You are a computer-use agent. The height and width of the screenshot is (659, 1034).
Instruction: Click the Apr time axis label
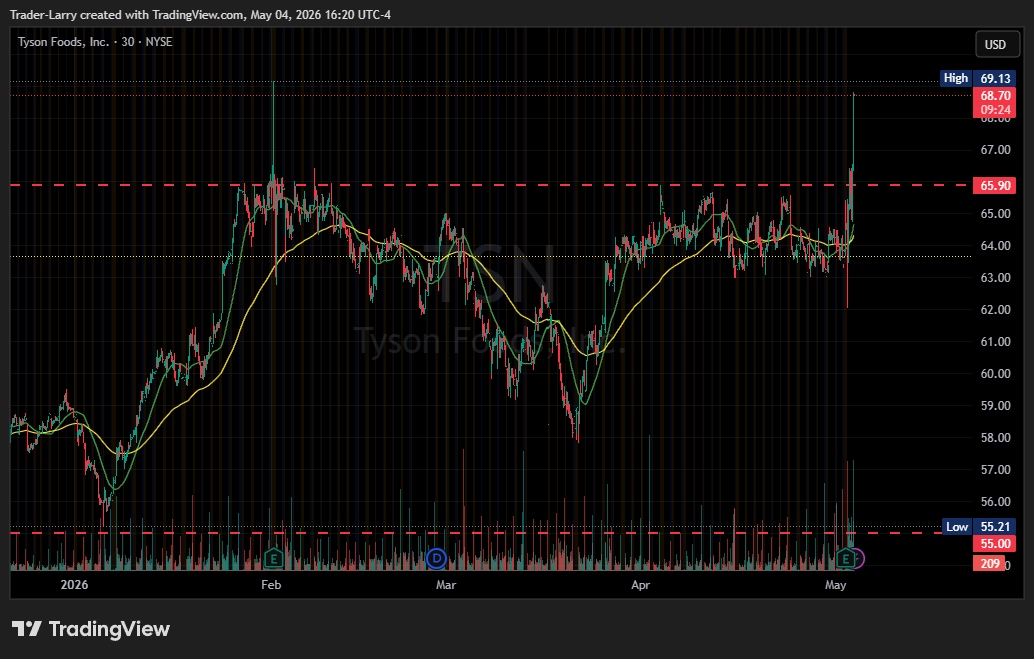(640, 585)
